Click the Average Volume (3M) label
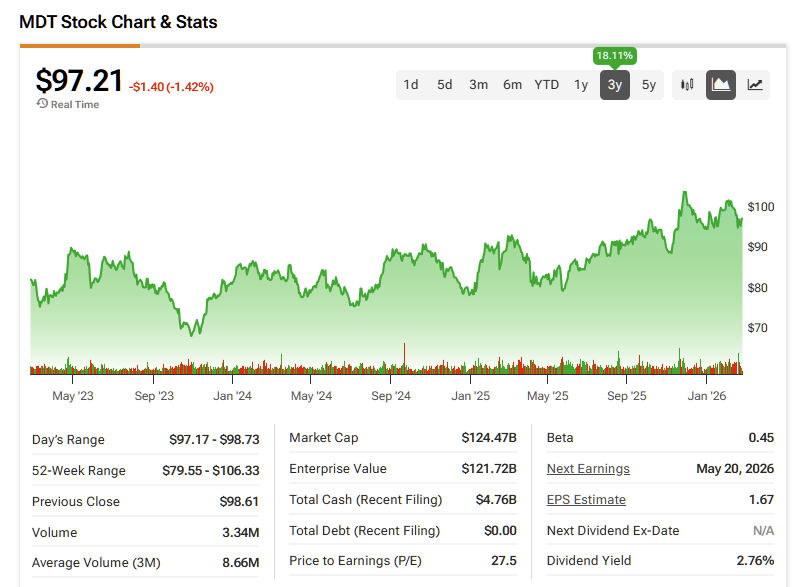The height and width of the screenshot is (587, 797). 96,563
